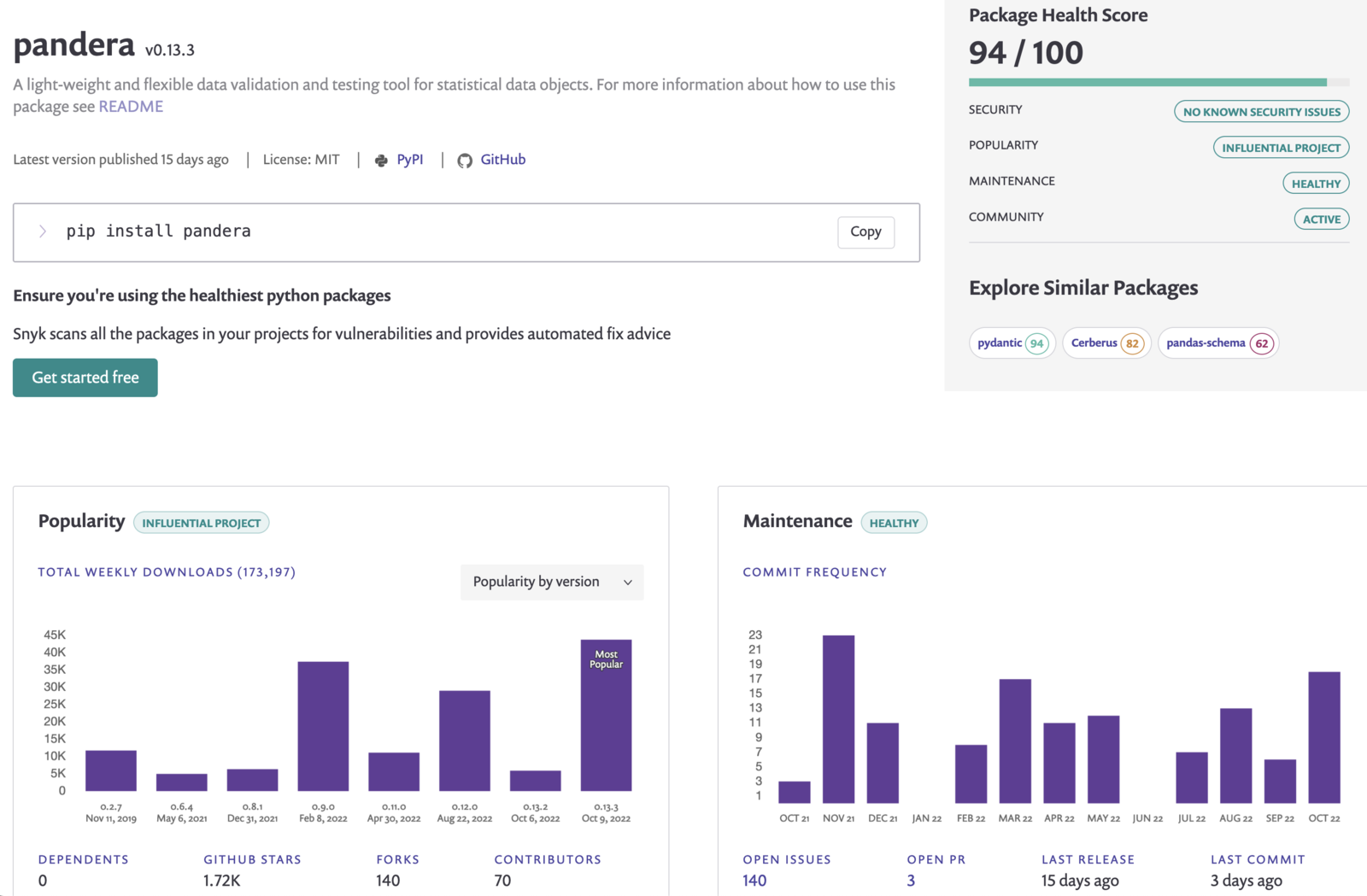Click the 3 days ago last commit value

[1246, 881]
